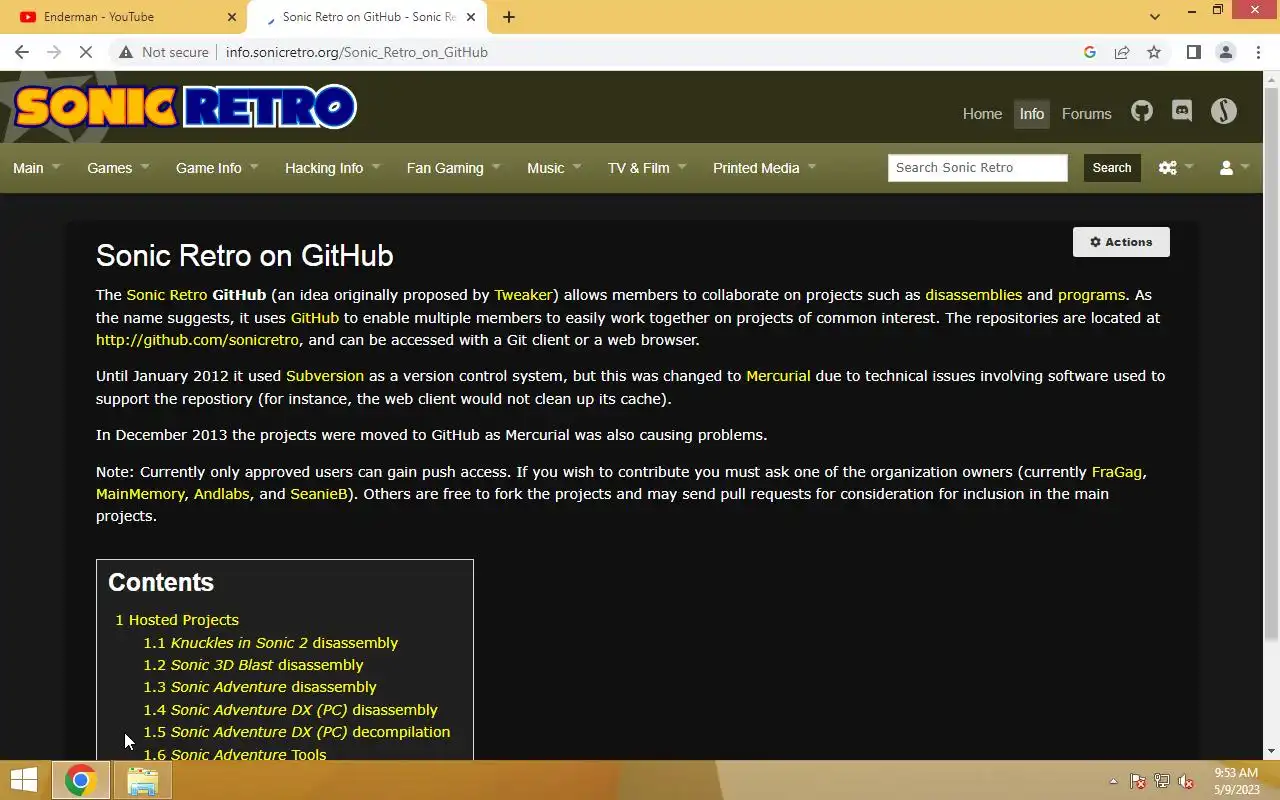
Task: Click the Action Center flag icon
Action: pyautogui.click(x=1138, y=781)
